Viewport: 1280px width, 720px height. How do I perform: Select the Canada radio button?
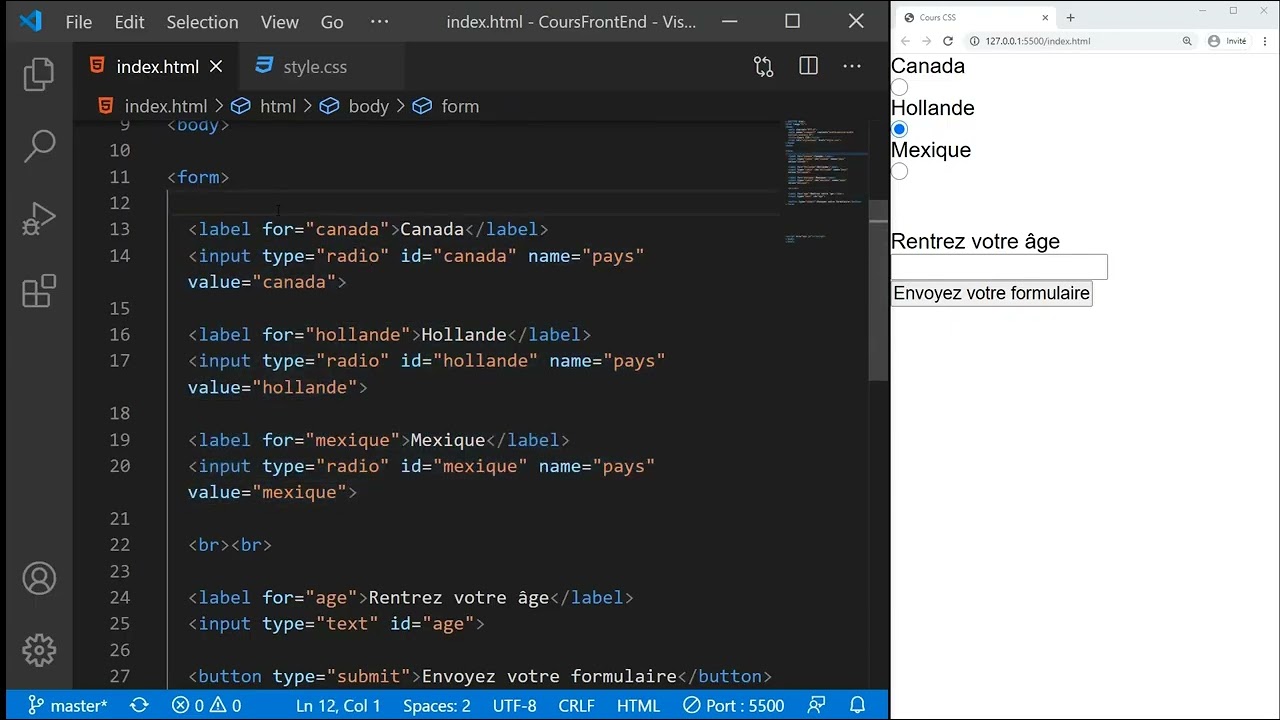[x=899, y=88]
